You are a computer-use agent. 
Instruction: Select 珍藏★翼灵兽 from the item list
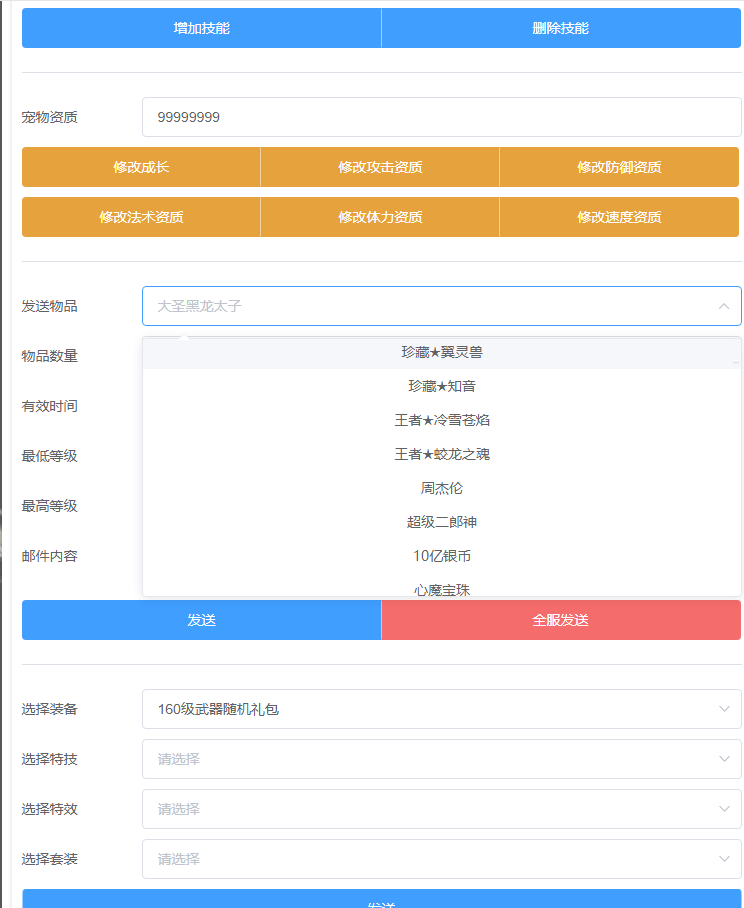(x=441, y=352)
